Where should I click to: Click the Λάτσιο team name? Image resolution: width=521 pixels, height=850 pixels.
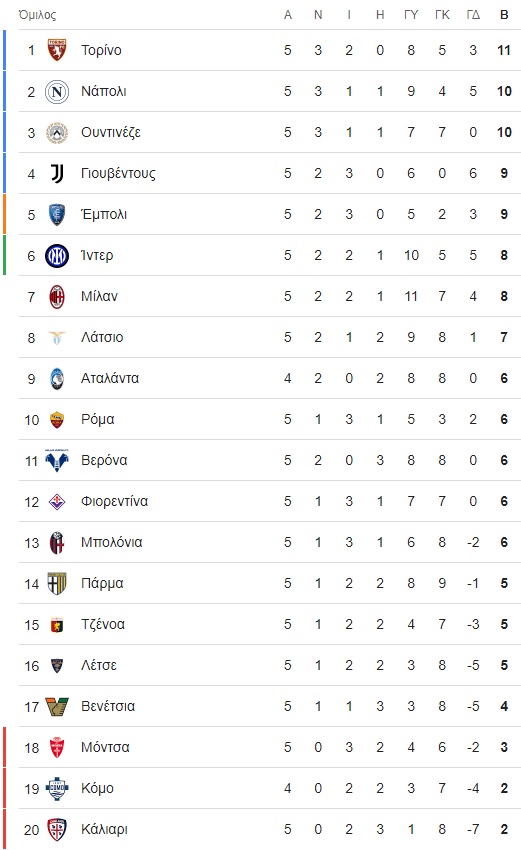click(102, 337)
